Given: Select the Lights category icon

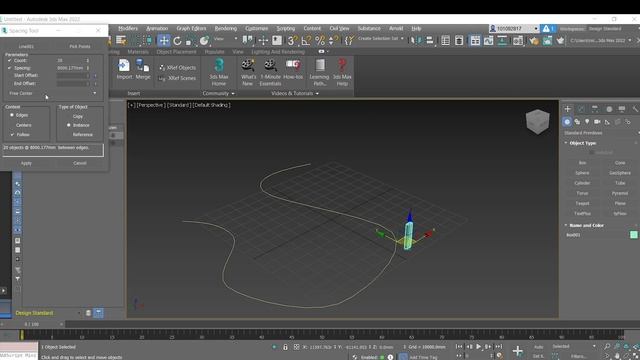Looking at the screenshot, I should [587, 122].
